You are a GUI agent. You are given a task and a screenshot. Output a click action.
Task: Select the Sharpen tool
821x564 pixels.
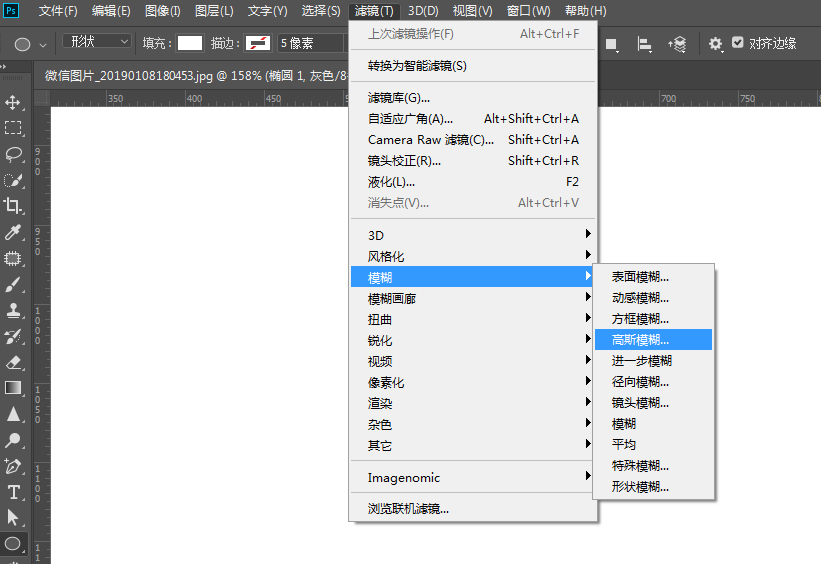[13, 414]
